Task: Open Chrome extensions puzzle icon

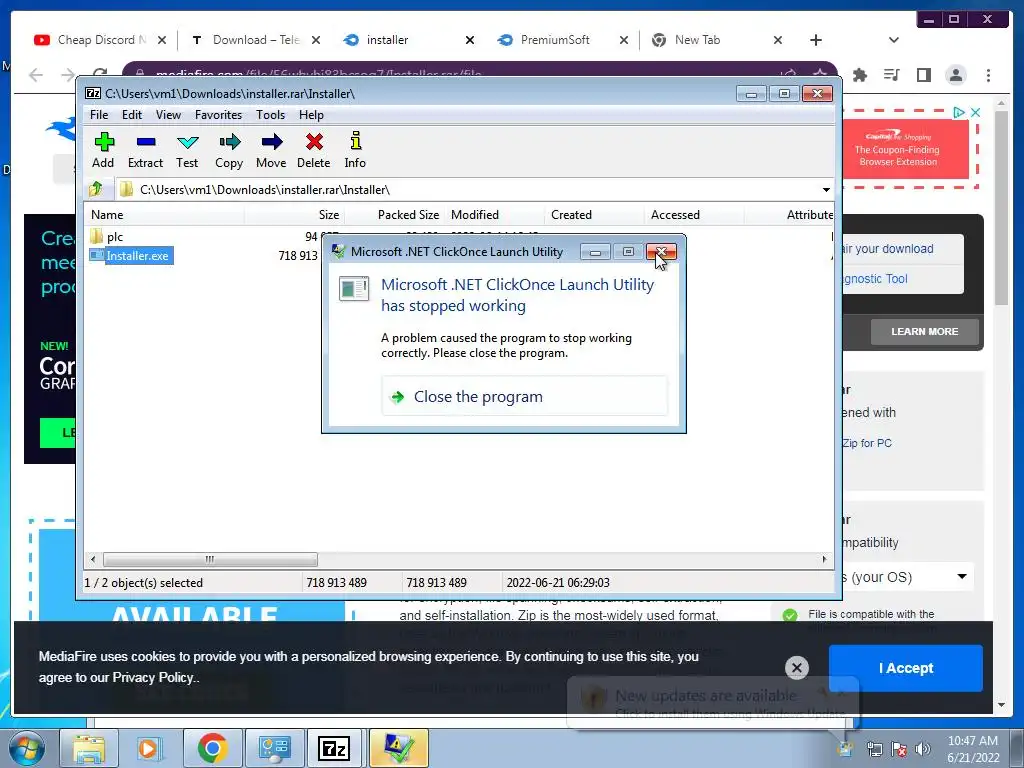Action: (x=860, y=75)
